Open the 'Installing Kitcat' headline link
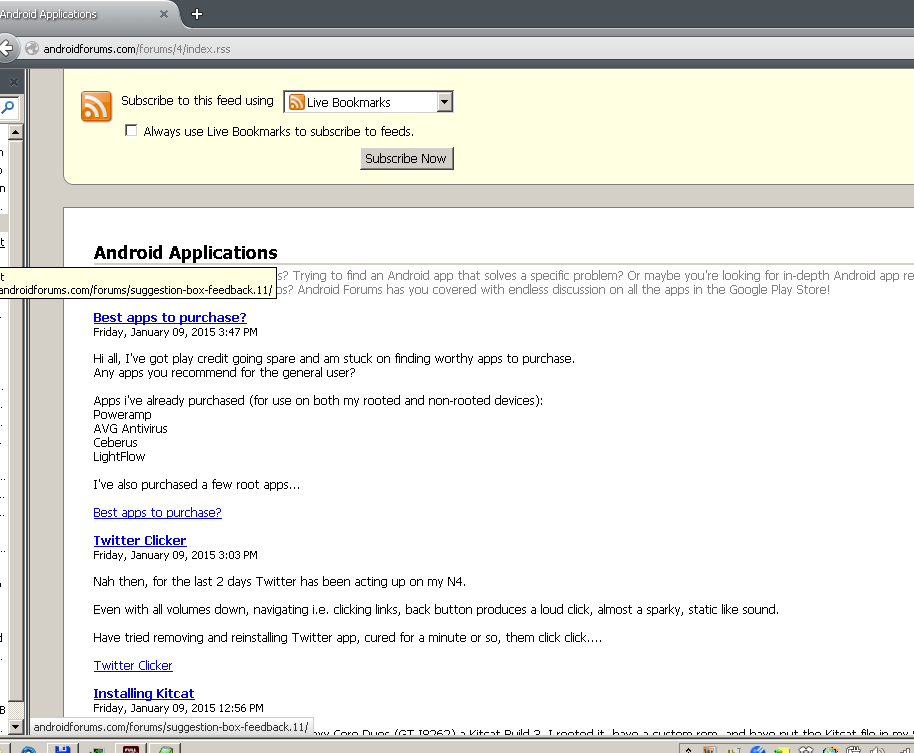The width and height of the screenshot is (914, 753). (143, 693)
